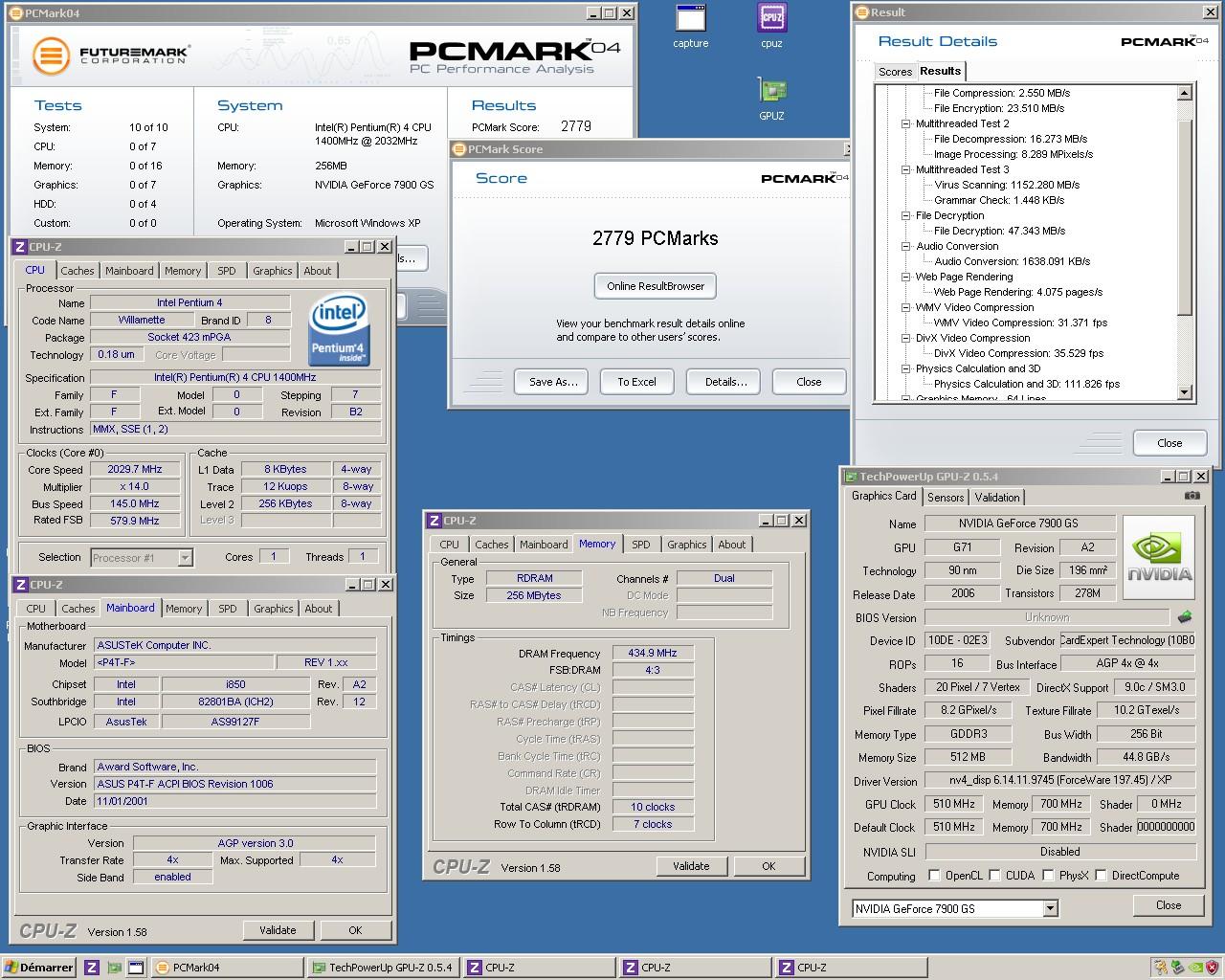The image size is (1225, 980).
Task: Click the GPU-Z screenshot camera icon
Action: (1192, 496)
